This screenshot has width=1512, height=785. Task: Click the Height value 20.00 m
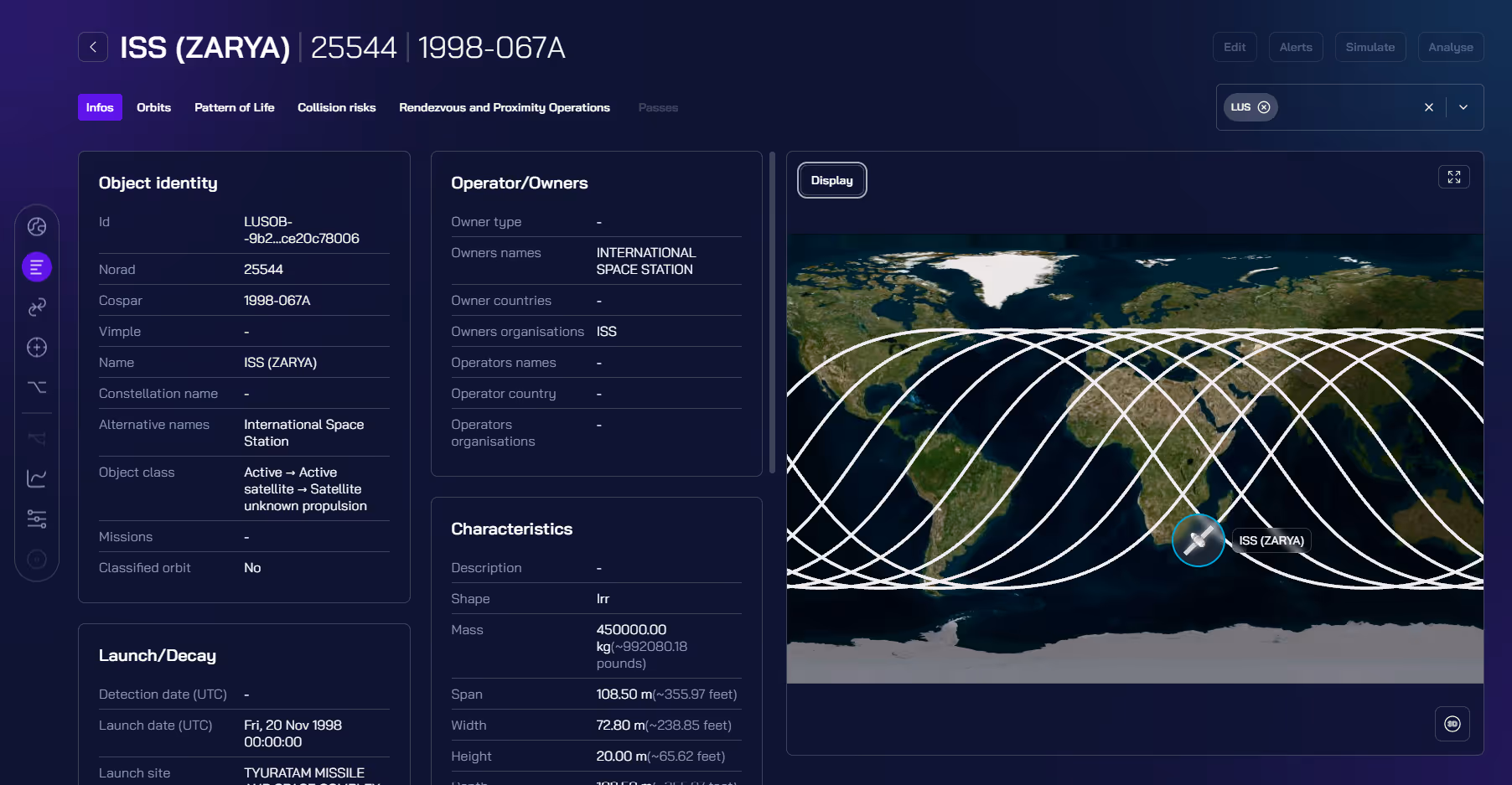(622, 756)
